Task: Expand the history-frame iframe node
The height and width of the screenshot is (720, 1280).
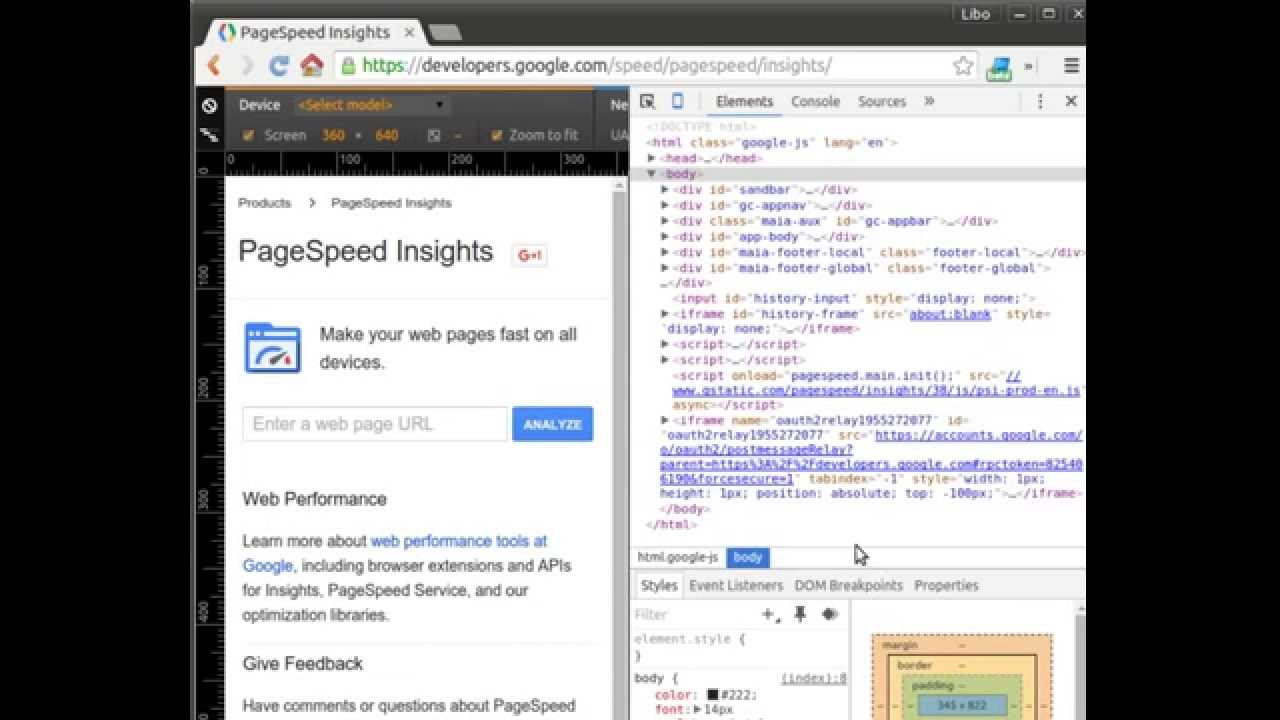Action: 666,314
